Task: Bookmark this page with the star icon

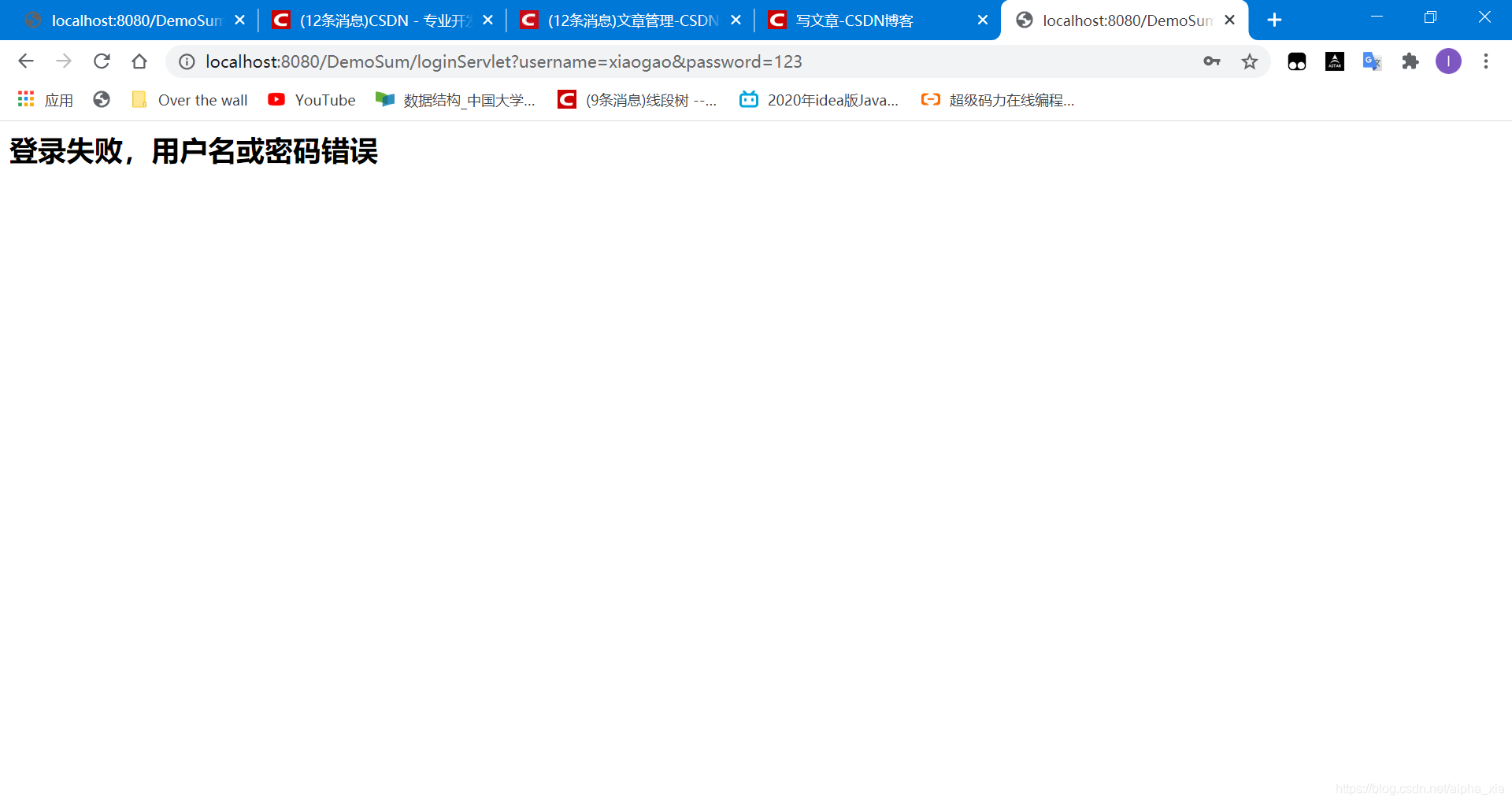Action: pos(1250,61)
